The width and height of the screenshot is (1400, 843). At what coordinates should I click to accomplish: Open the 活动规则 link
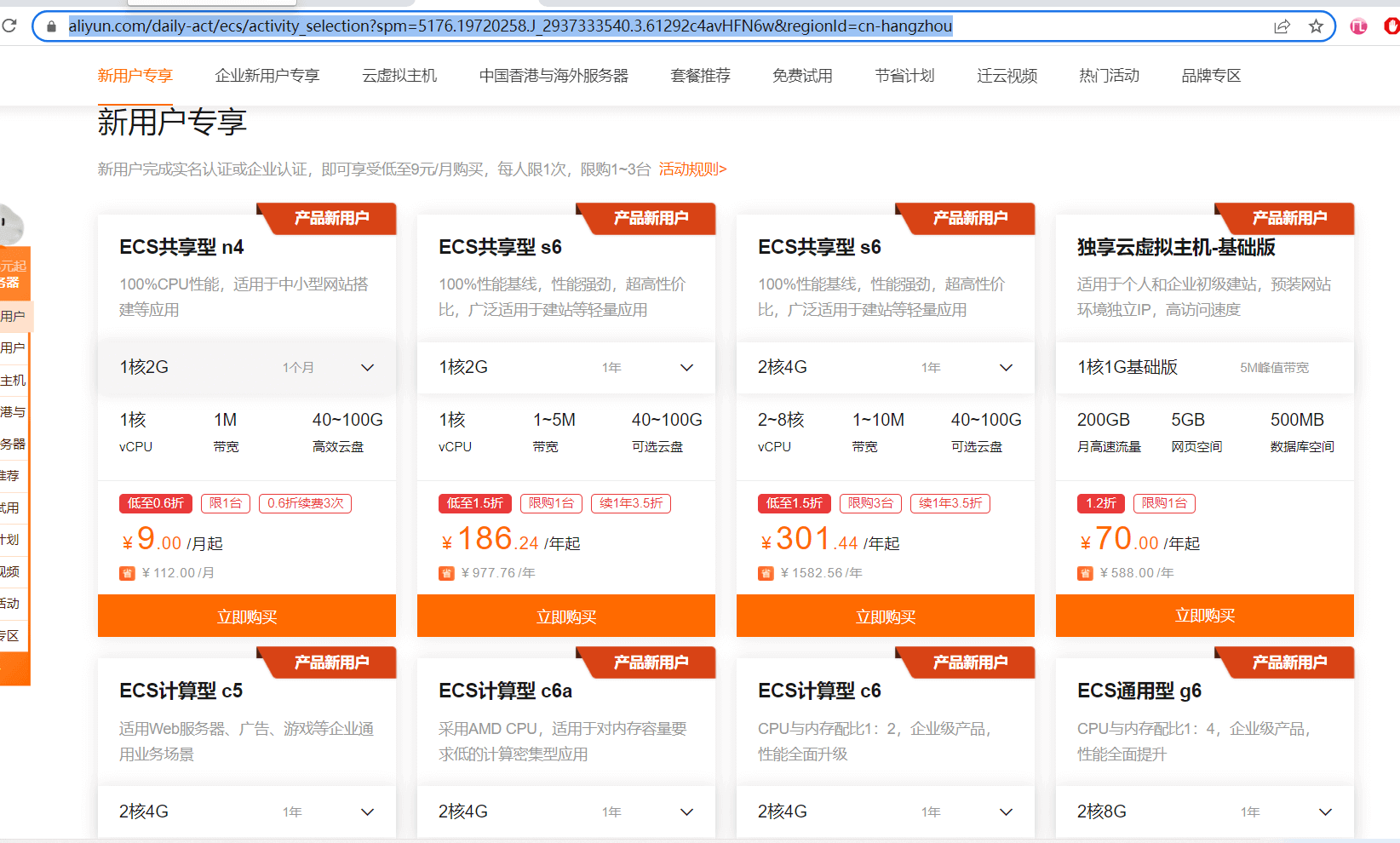[x=692, y=169]
